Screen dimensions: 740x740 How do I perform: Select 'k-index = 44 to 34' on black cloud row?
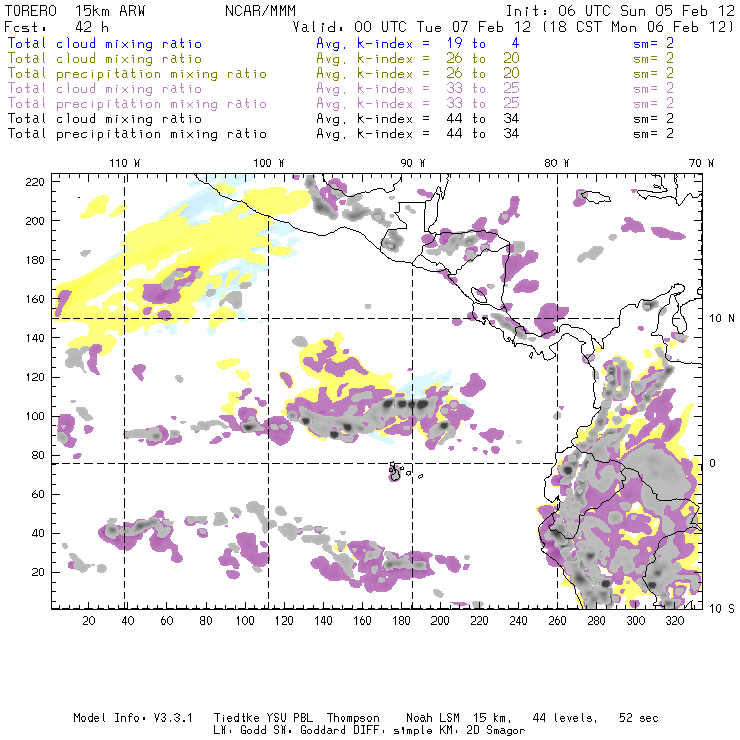[438, 119]
